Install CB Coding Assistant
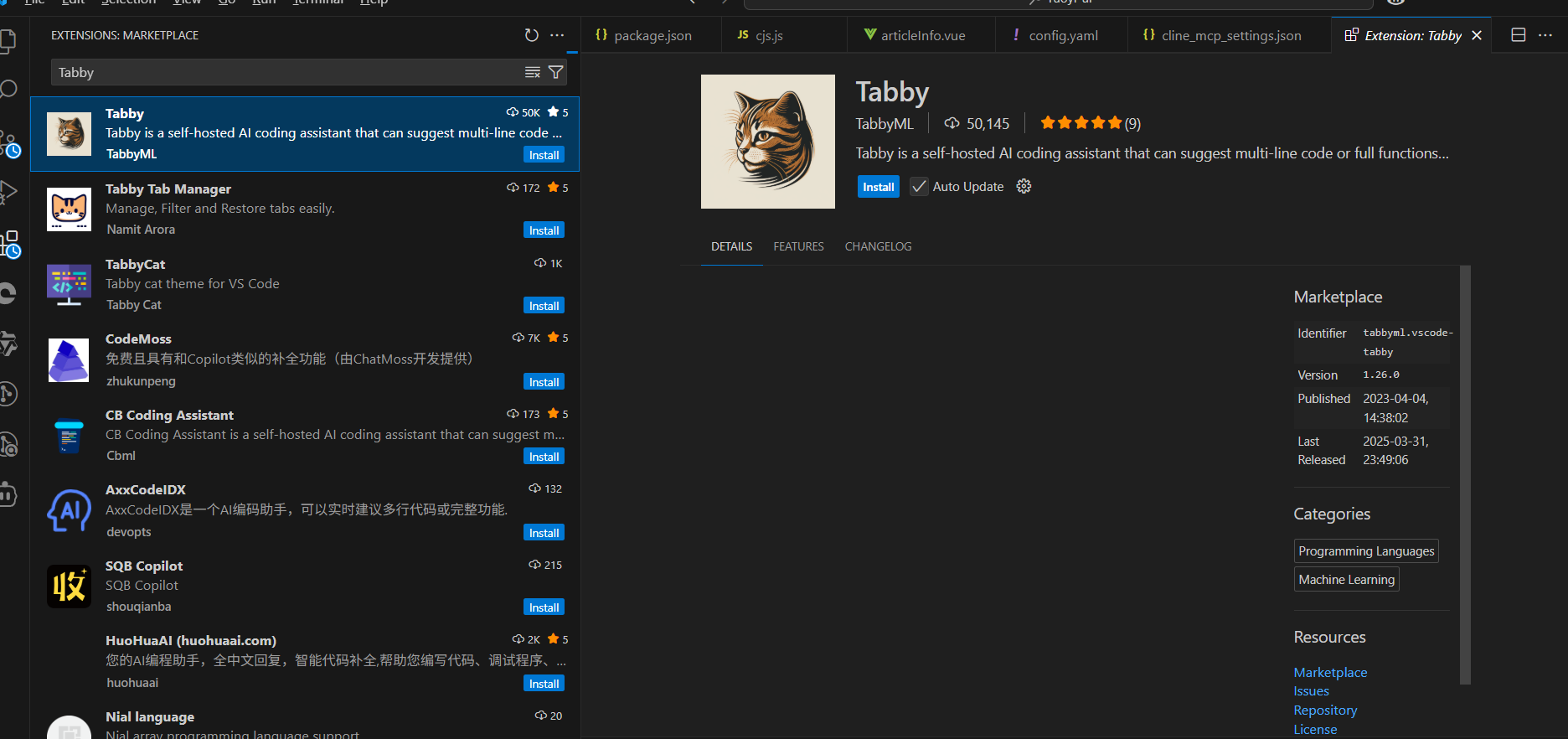 click(544, 457)
